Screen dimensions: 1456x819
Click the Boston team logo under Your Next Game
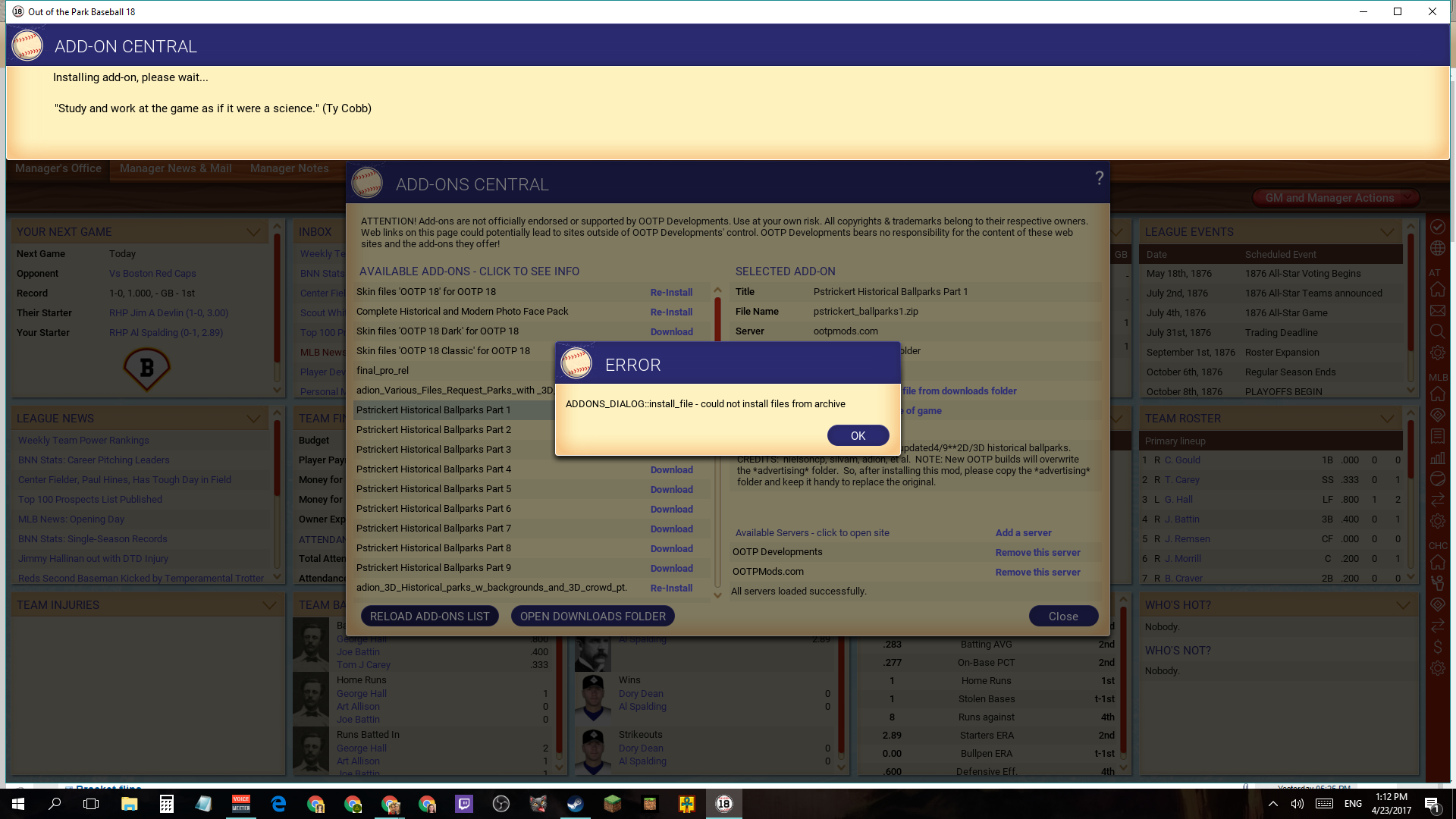146,368
